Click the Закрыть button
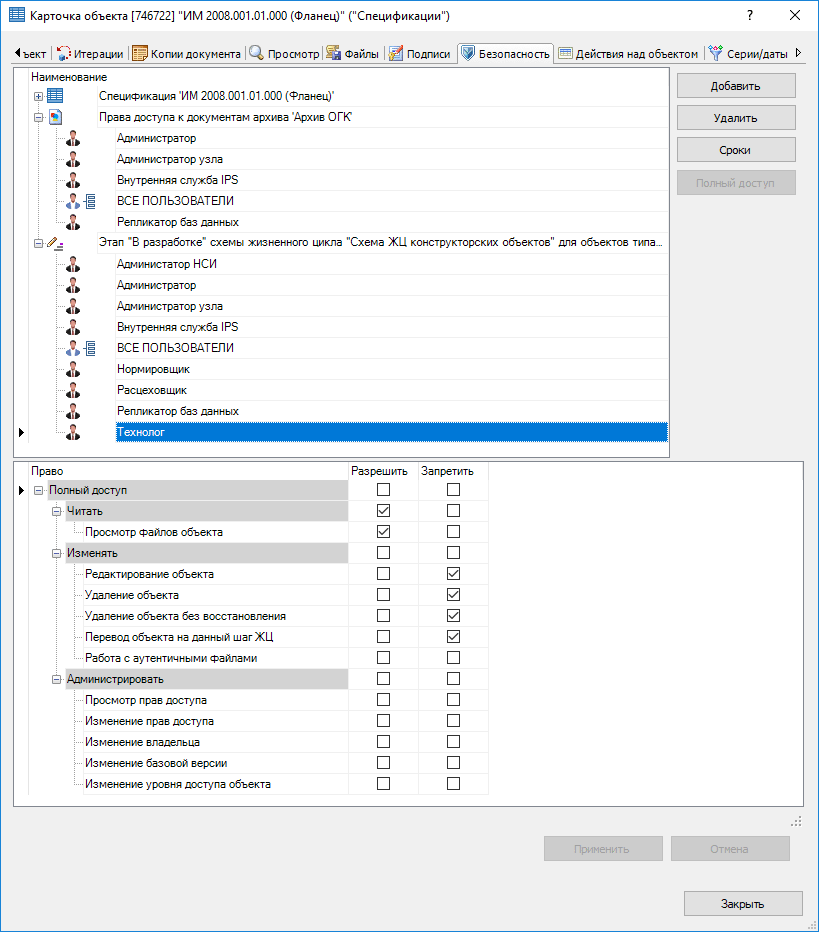This screenshot has height=932, width=819. pos(743,904)
